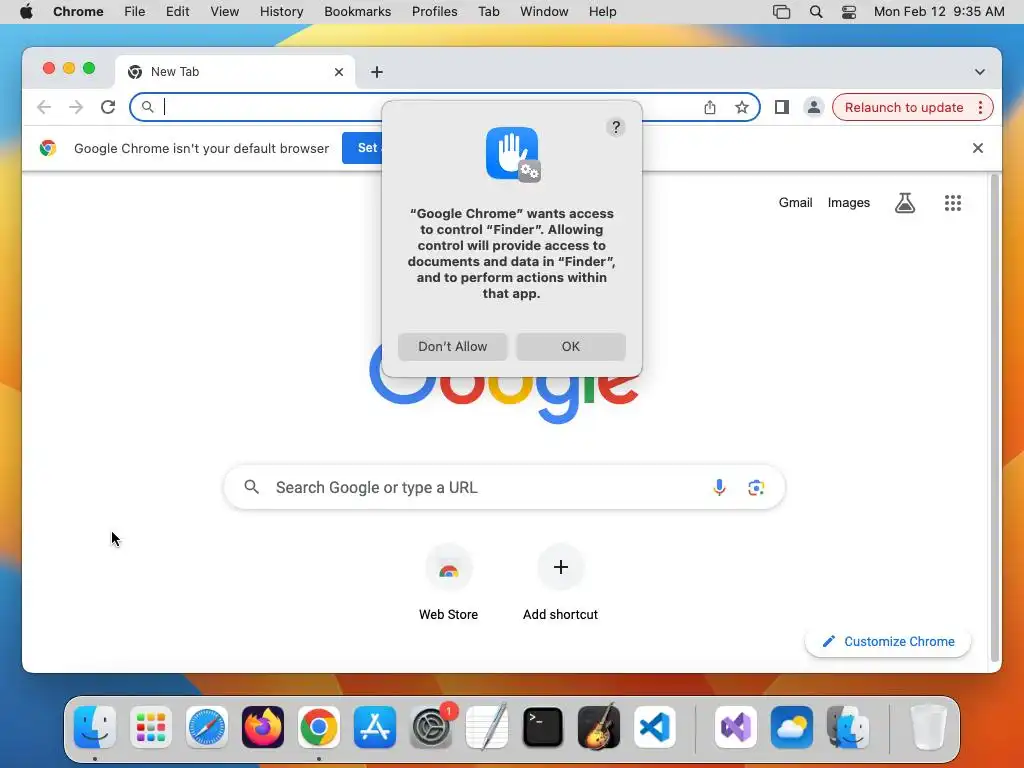Dismiss the default browser notification bar
This screenshot has height=768, width=1024.
(978, 148)
